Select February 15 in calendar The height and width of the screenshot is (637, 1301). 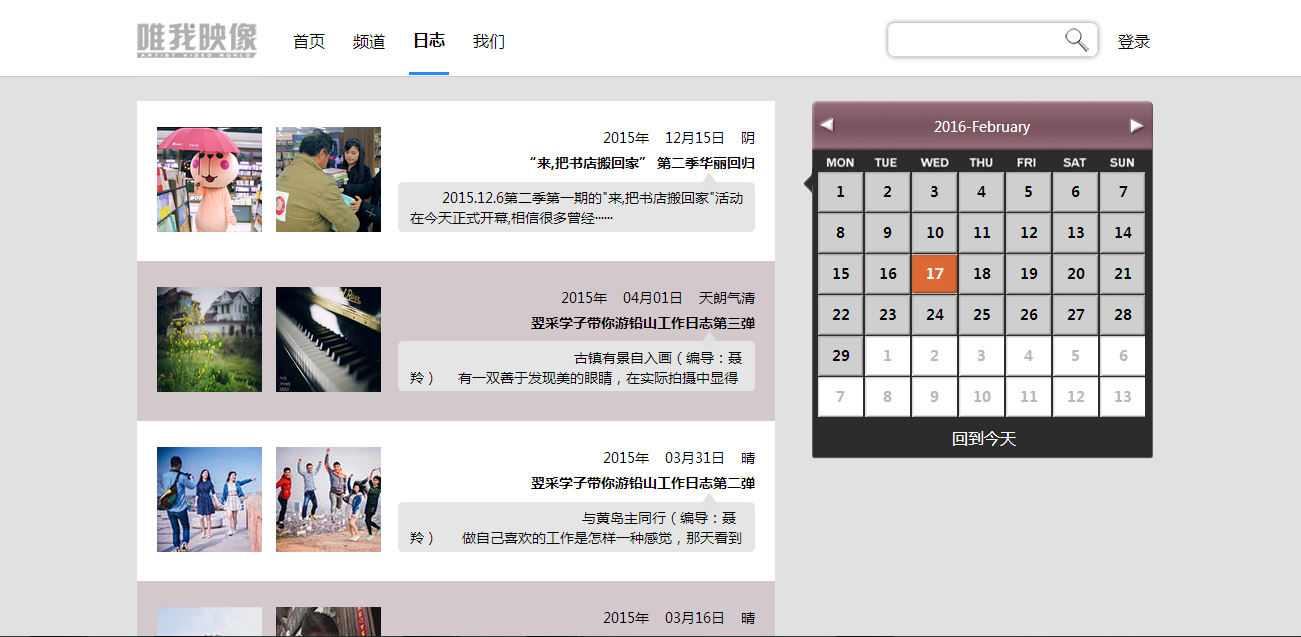click(841, 274)
